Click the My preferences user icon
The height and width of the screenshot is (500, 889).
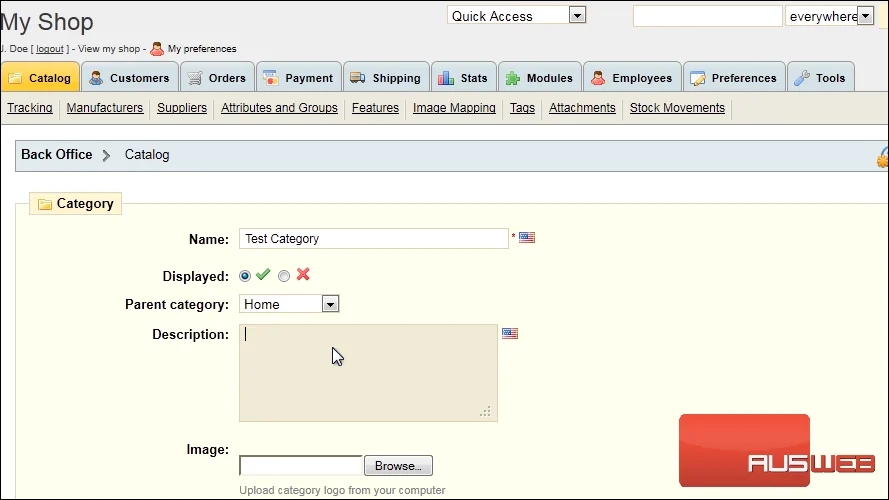tap(157, 49)
